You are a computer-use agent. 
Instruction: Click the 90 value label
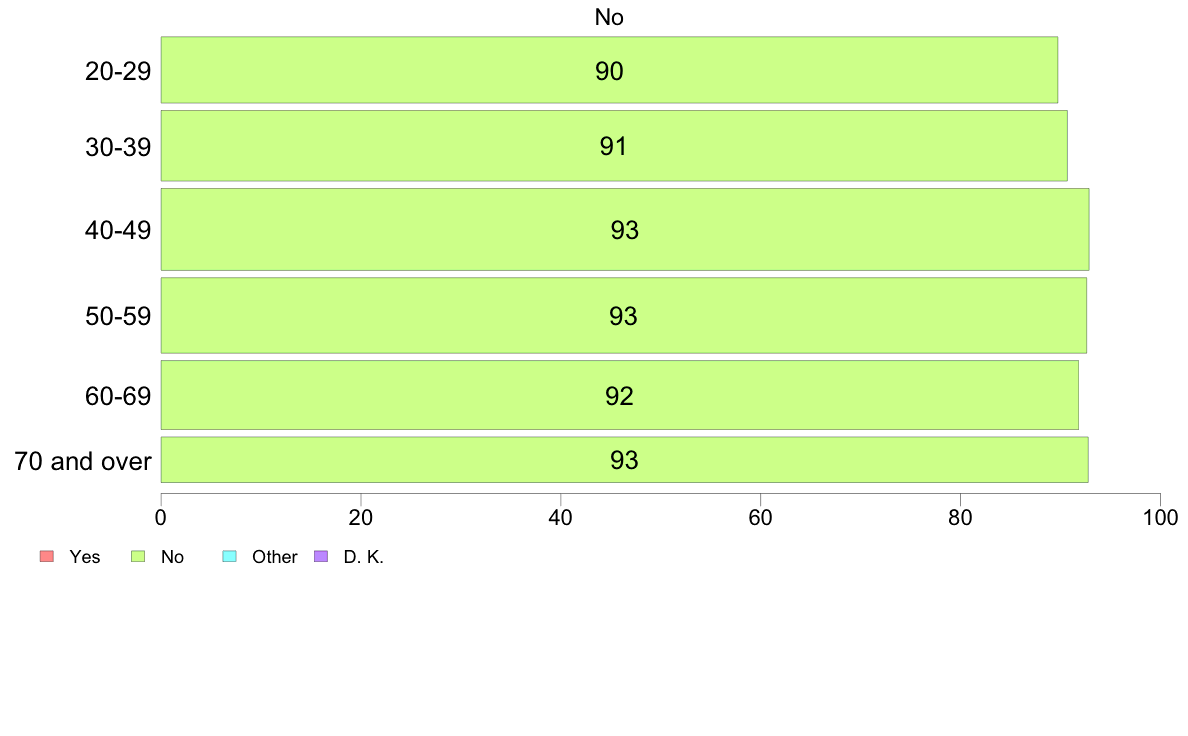click(x=609, y=71)
